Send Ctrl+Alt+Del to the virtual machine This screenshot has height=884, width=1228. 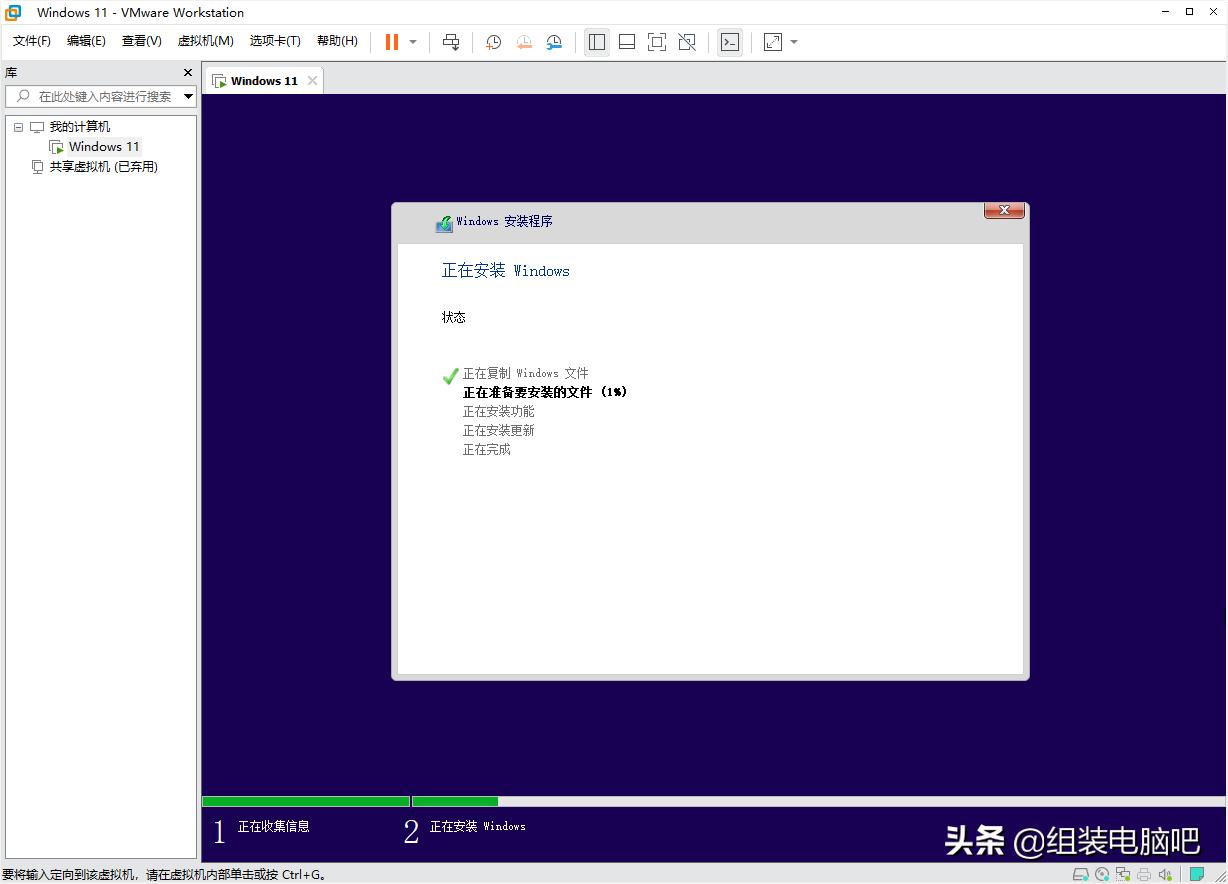pyautogui.click(x=451, y=42)
